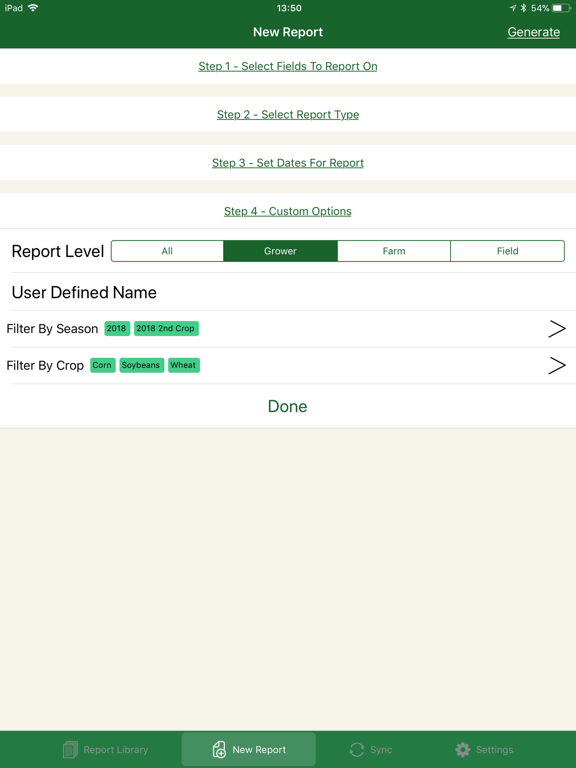Set Report Level to Farm
This screenshot has width=576, height=768.
394,251
